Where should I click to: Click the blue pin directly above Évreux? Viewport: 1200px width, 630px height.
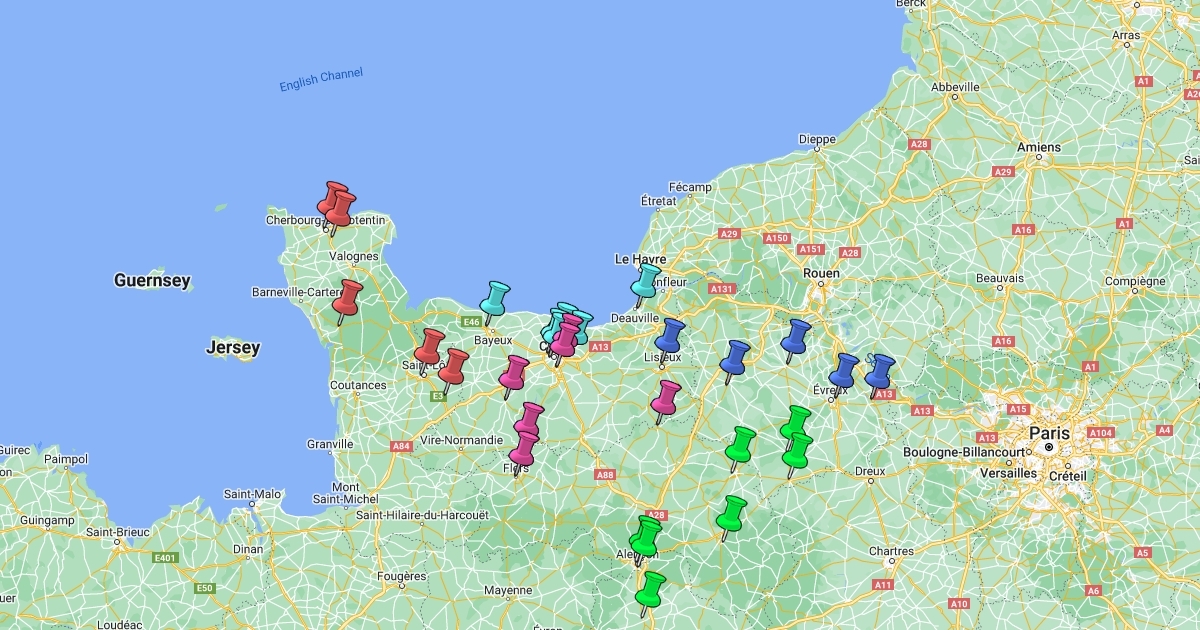click(844, 371)
